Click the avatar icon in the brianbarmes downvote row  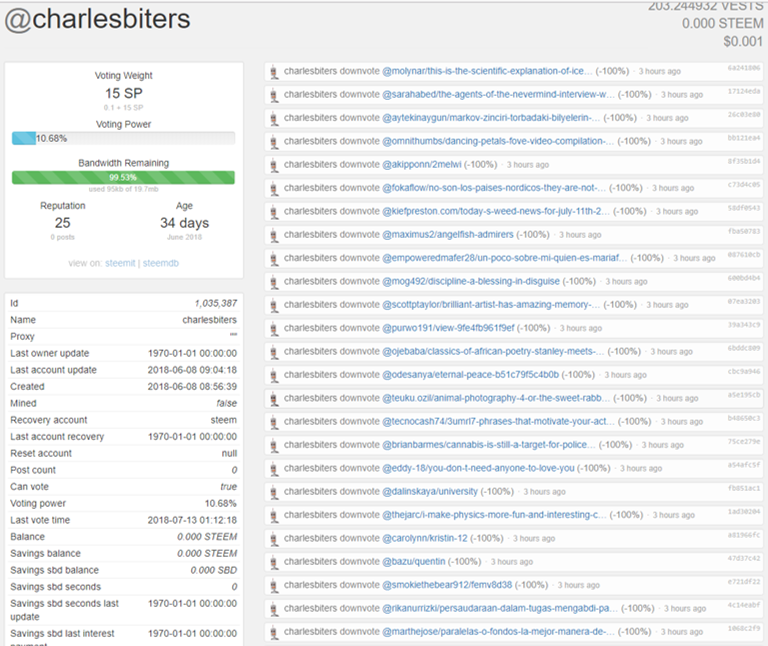pos(274,445)
